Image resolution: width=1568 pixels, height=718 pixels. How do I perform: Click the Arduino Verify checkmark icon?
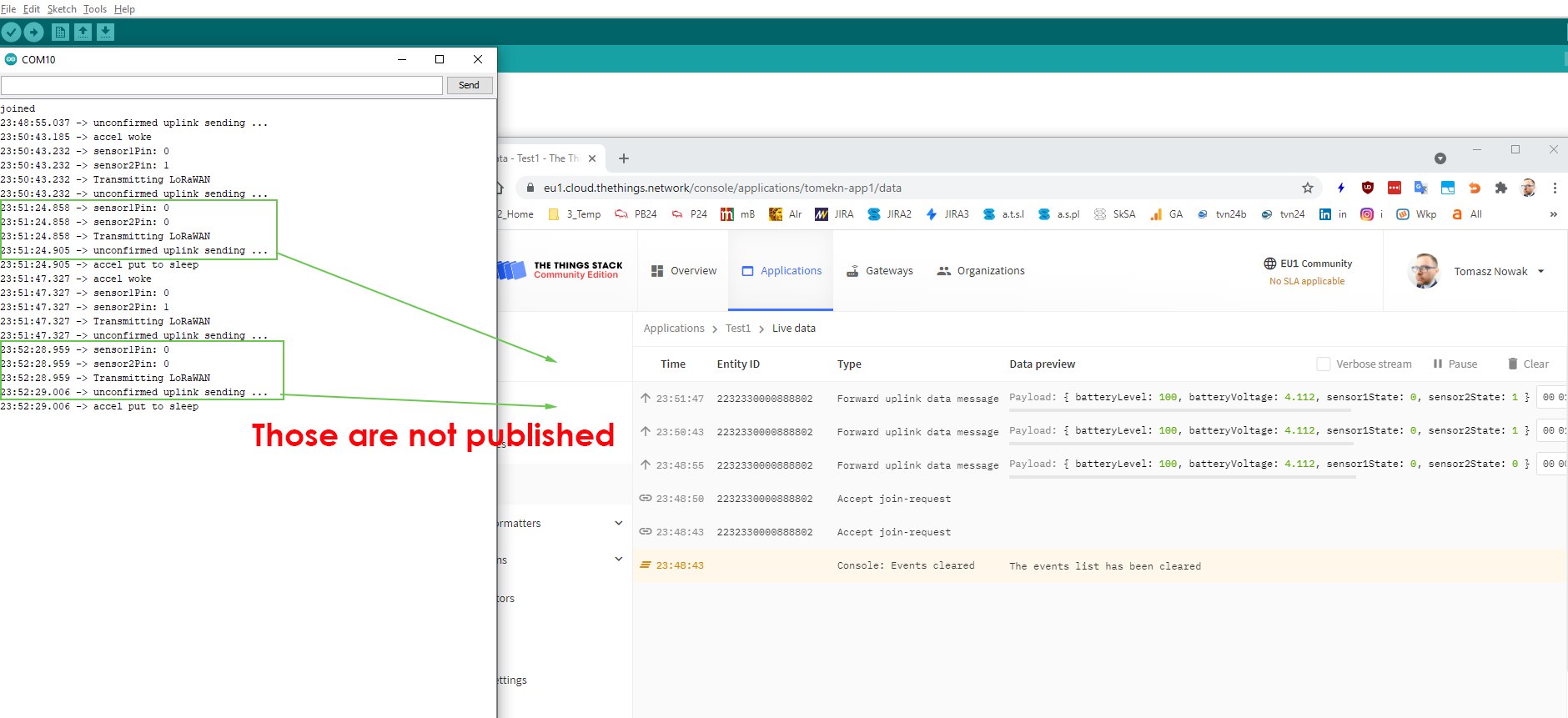[11, 32]
